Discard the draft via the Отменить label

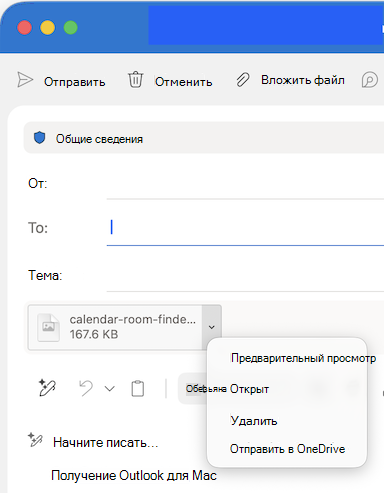point(184,82)
